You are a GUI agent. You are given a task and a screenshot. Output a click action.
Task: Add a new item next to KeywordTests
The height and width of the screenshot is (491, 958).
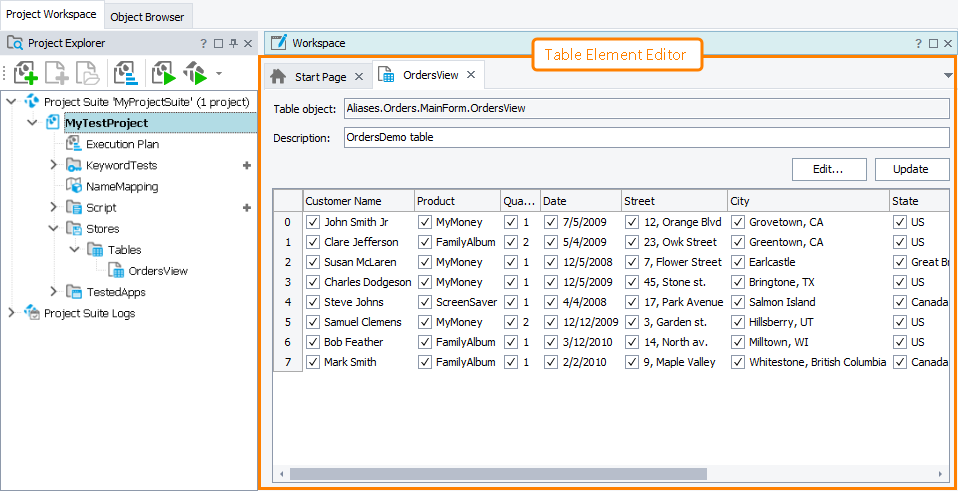[247, 165]
